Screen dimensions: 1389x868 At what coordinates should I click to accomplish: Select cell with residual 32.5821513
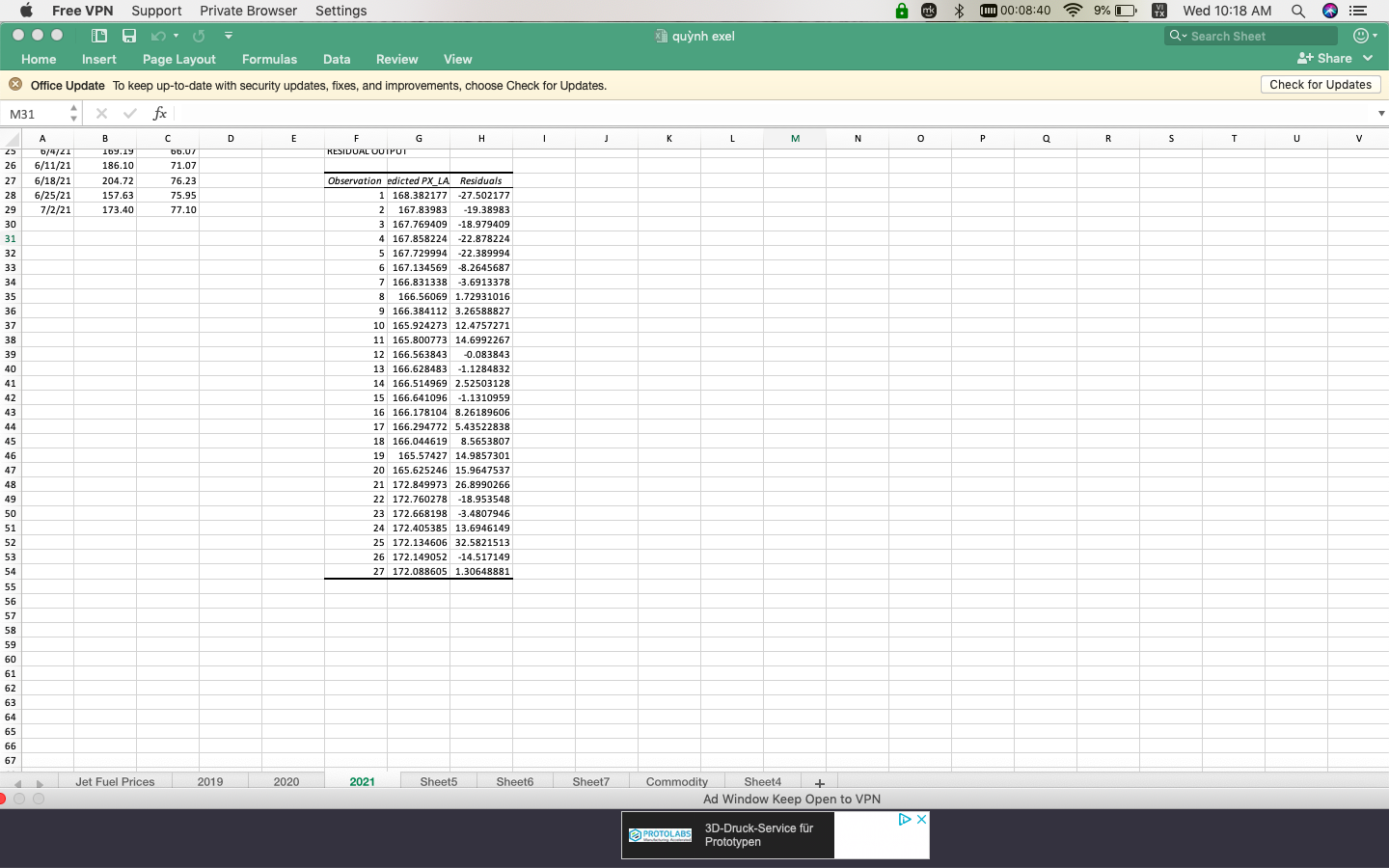point(481,542)
